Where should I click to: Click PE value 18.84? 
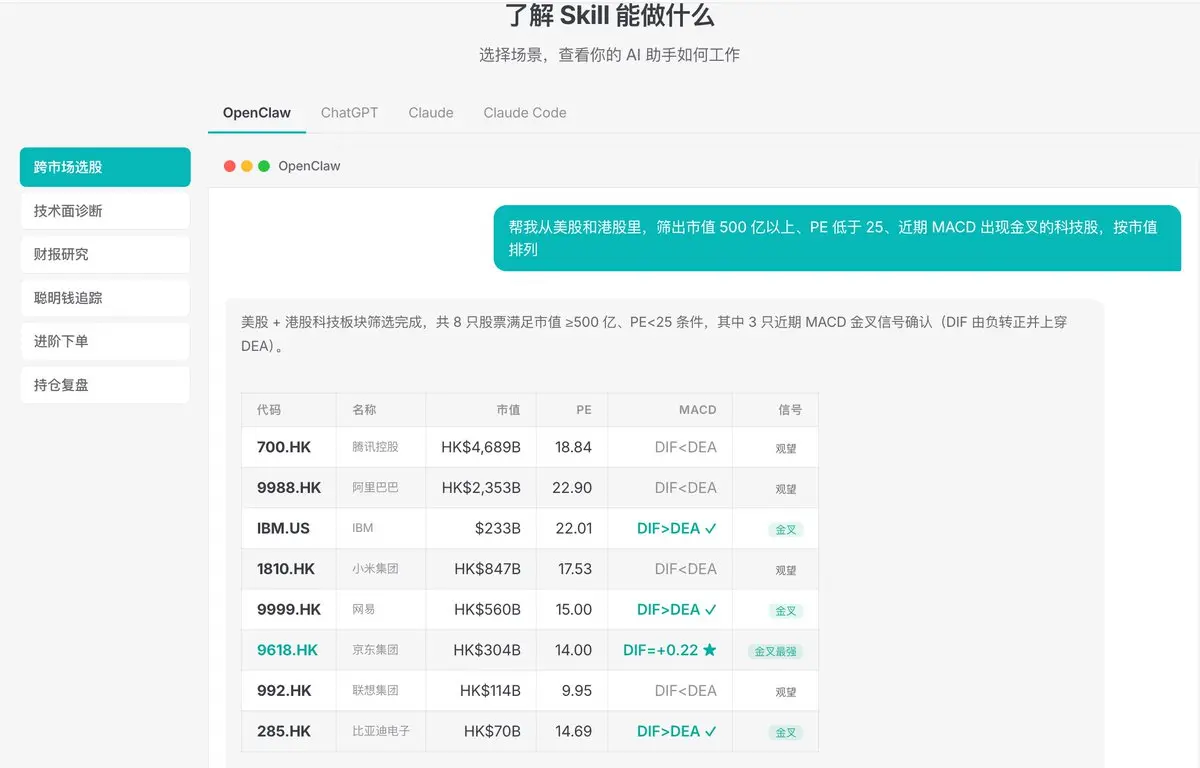pyautogui.click(x=573, y=447)
